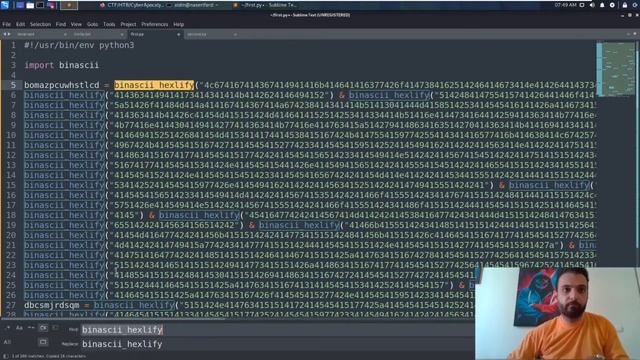The height and width of the screenshot is (360, 640).
Task: Switch to the second editor tab
Action: 98,34
